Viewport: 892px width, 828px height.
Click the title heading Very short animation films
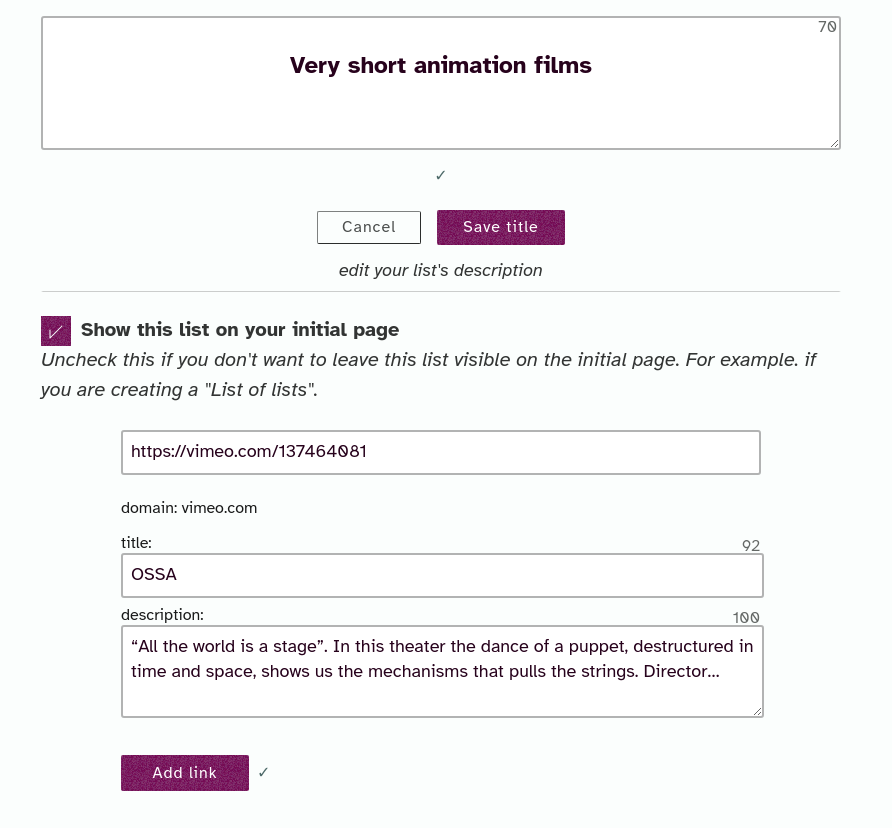pyautogui.click(x=440, y=65)
